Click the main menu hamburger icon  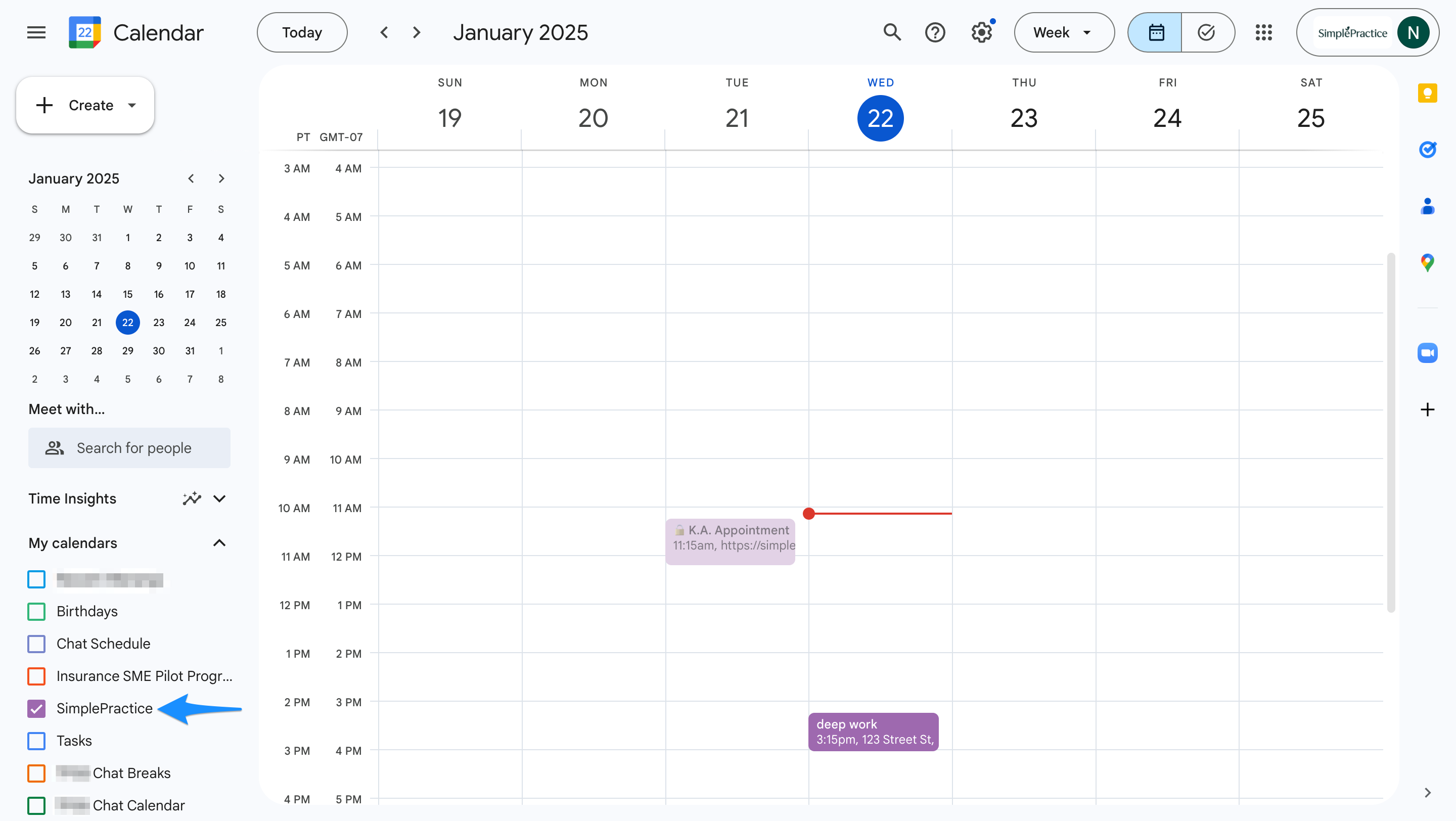point(36,32)
